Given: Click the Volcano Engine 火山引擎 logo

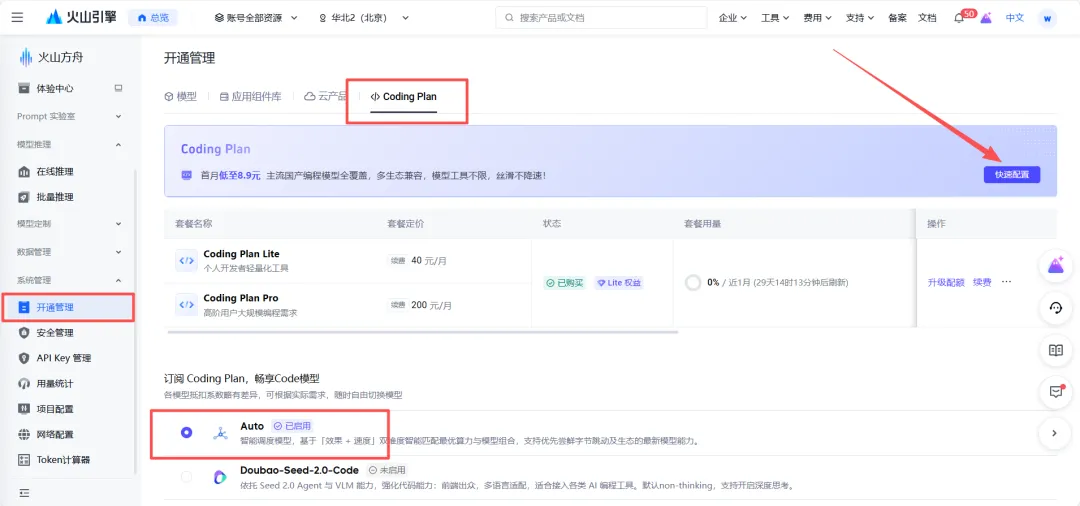Looking at the screenshot, I should (x=81, y=17).
